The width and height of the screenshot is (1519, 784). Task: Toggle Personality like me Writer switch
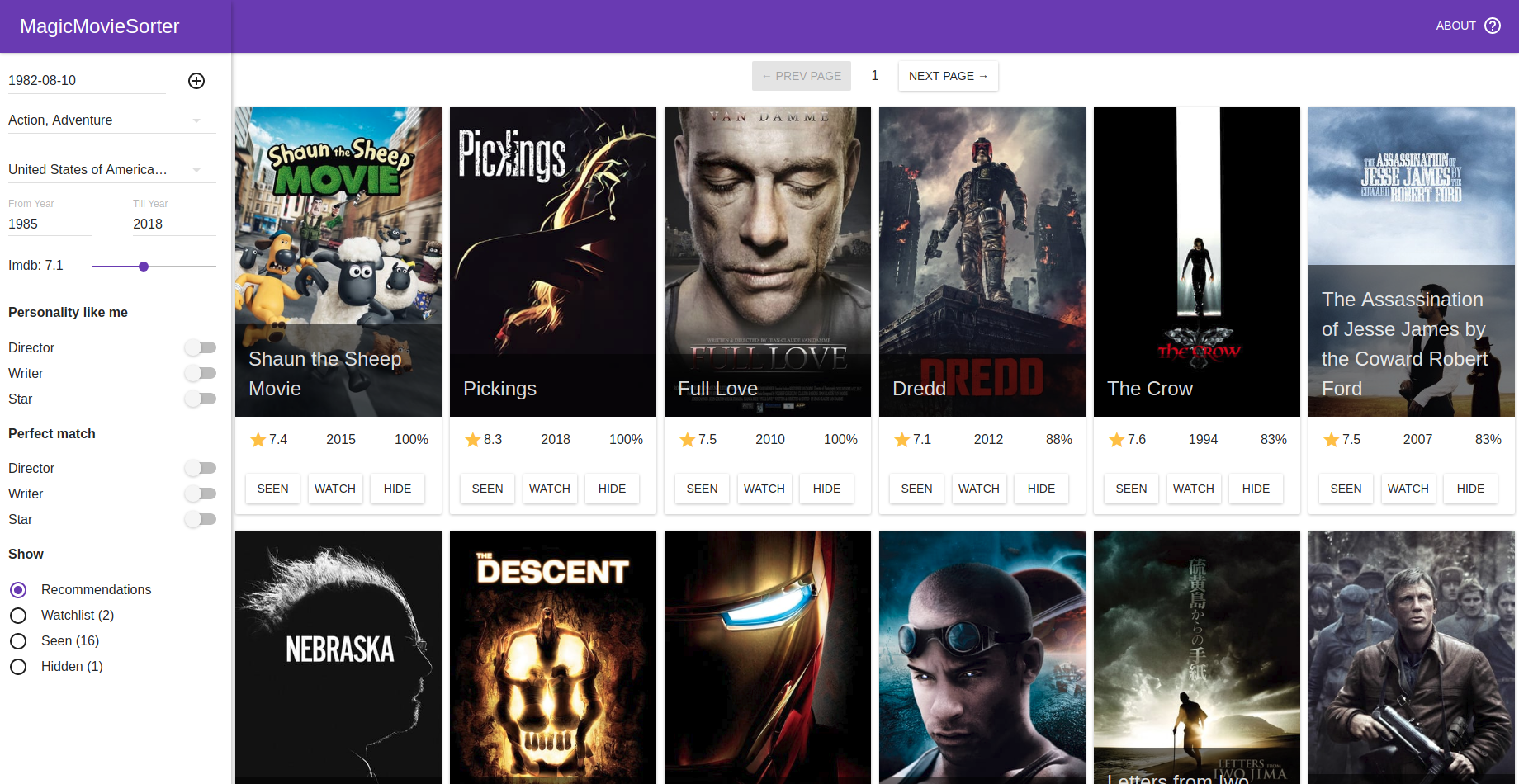pos(201,373)
